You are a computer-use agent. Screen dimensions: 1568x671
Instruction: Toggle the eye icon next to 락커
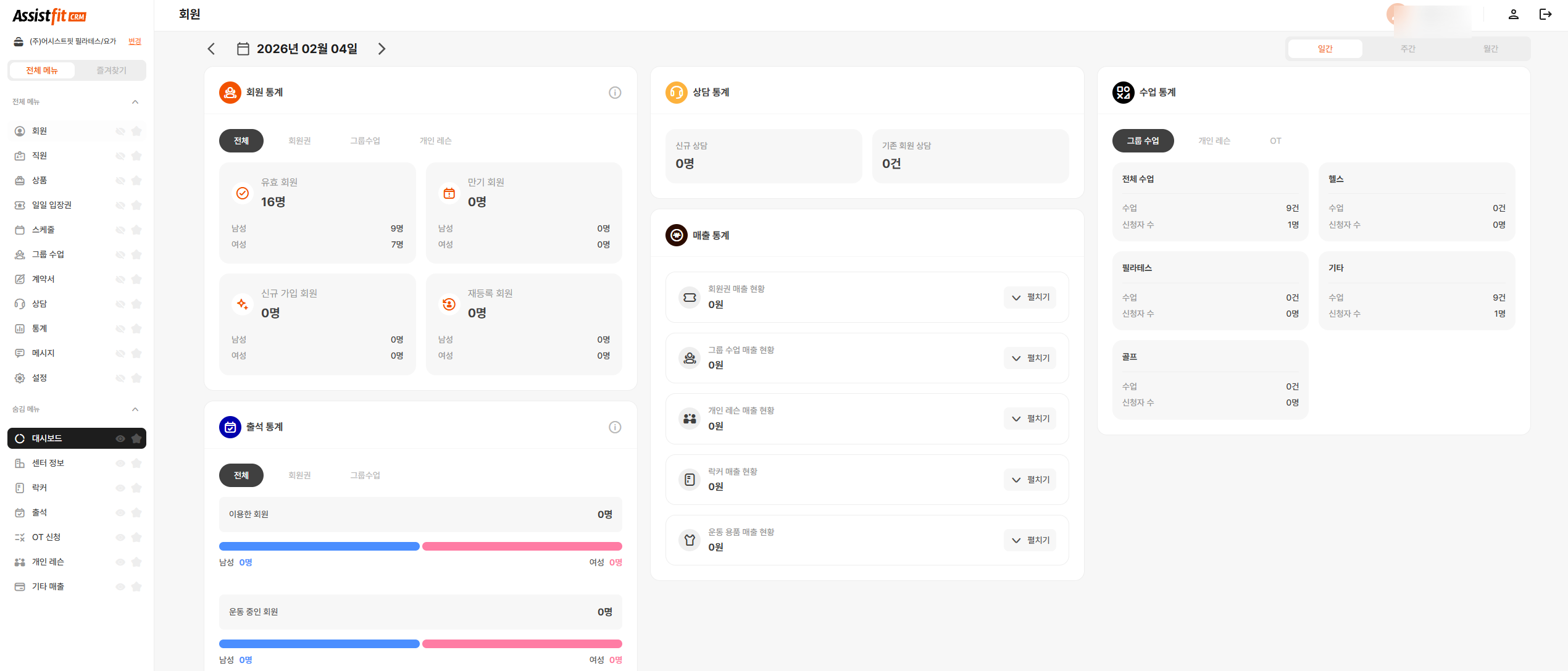(119, 487)
